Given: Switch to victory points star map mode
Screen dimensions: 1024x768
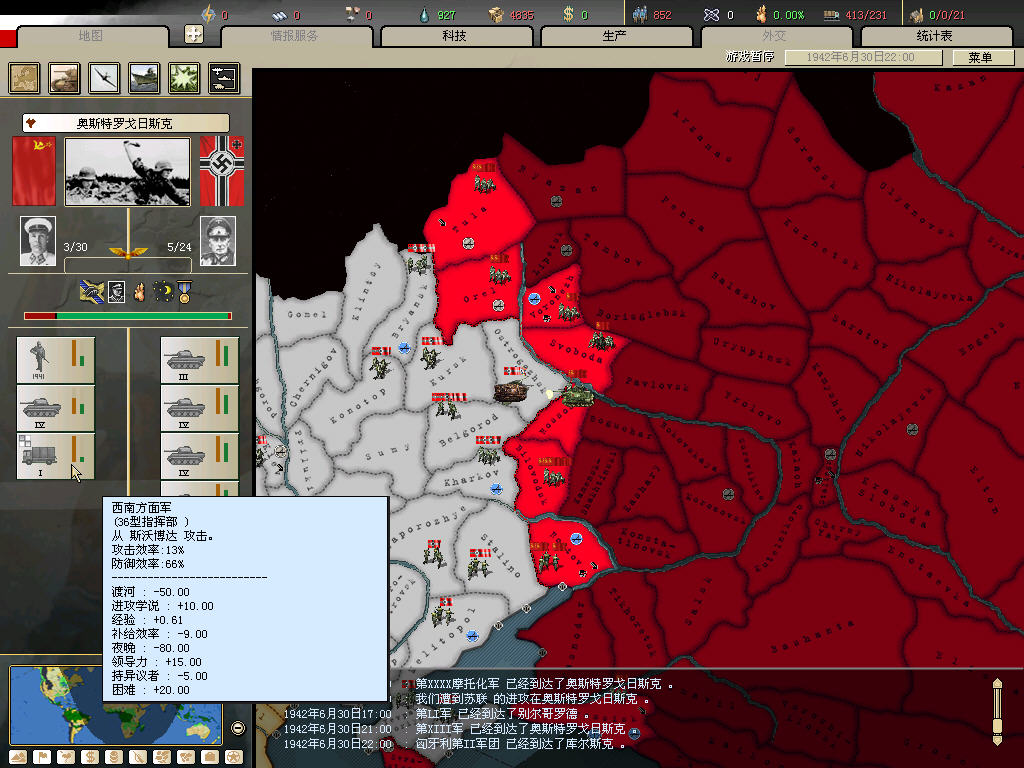Looking at the screenshot, I should [x=233, y=757].
